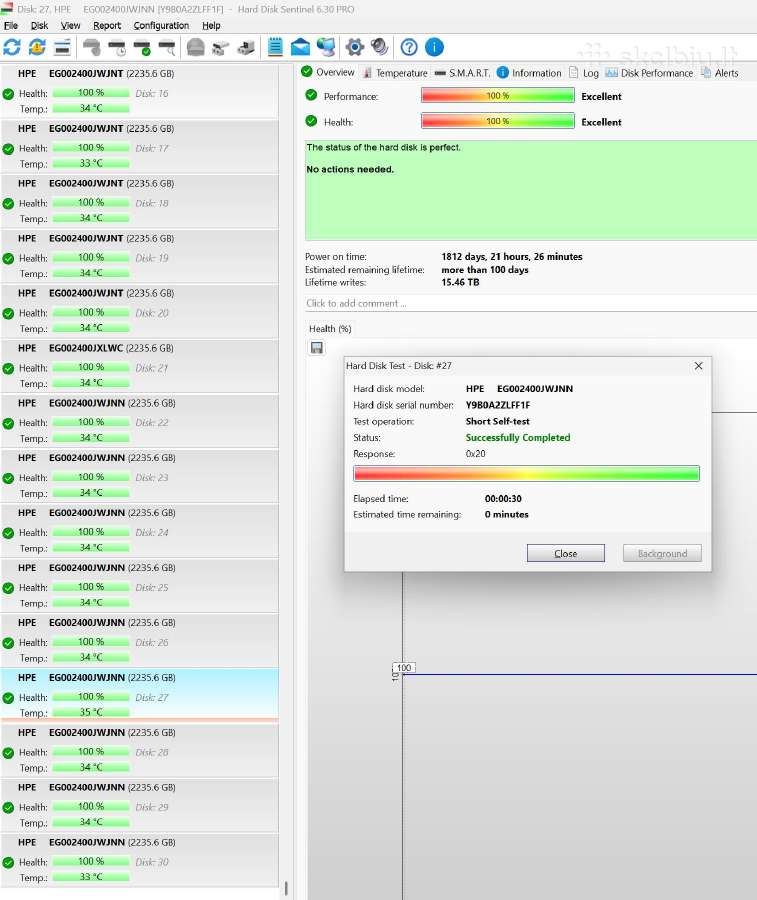
Task: Select the HPE disk header for Disk 30
Action: pyautogui.click(x=96, y=843)
